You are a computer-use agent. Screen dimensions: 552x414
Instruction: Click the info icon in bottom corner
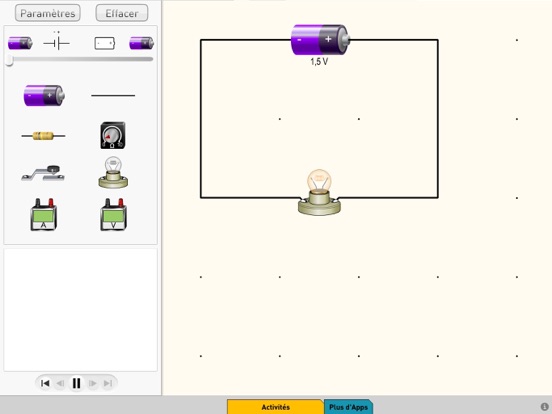(x=544, y=407)
